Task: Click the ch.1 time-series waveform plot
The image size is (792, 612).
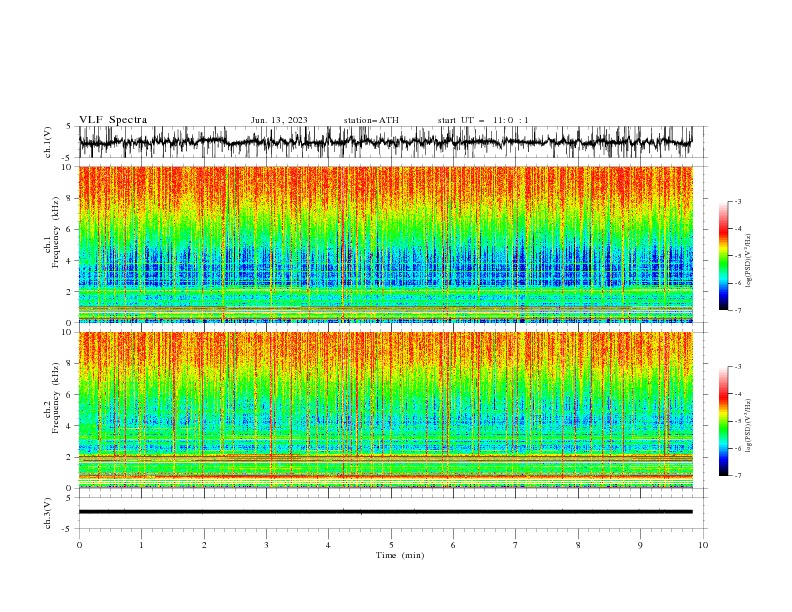Action: point(385,142)
